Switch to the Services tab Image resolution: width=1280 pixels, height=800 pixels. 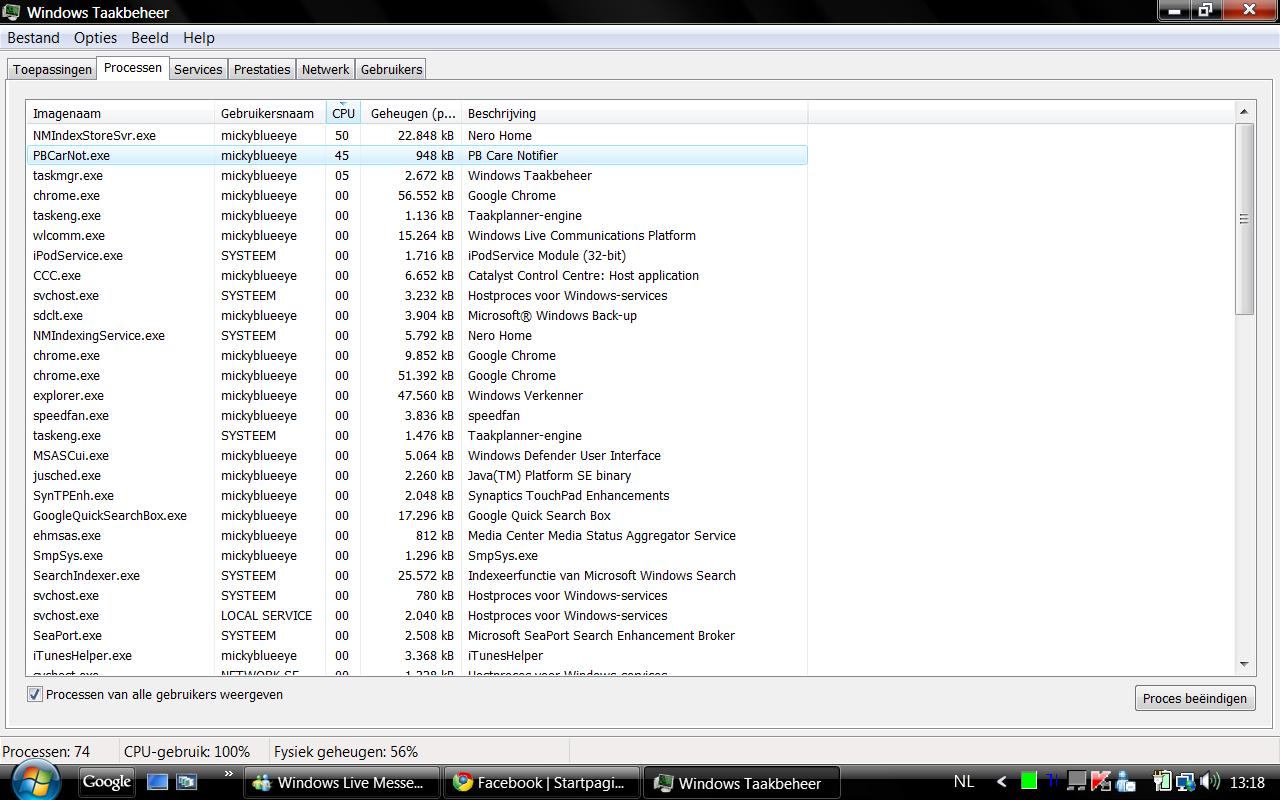pyautogui.click(x=198, y=70)
